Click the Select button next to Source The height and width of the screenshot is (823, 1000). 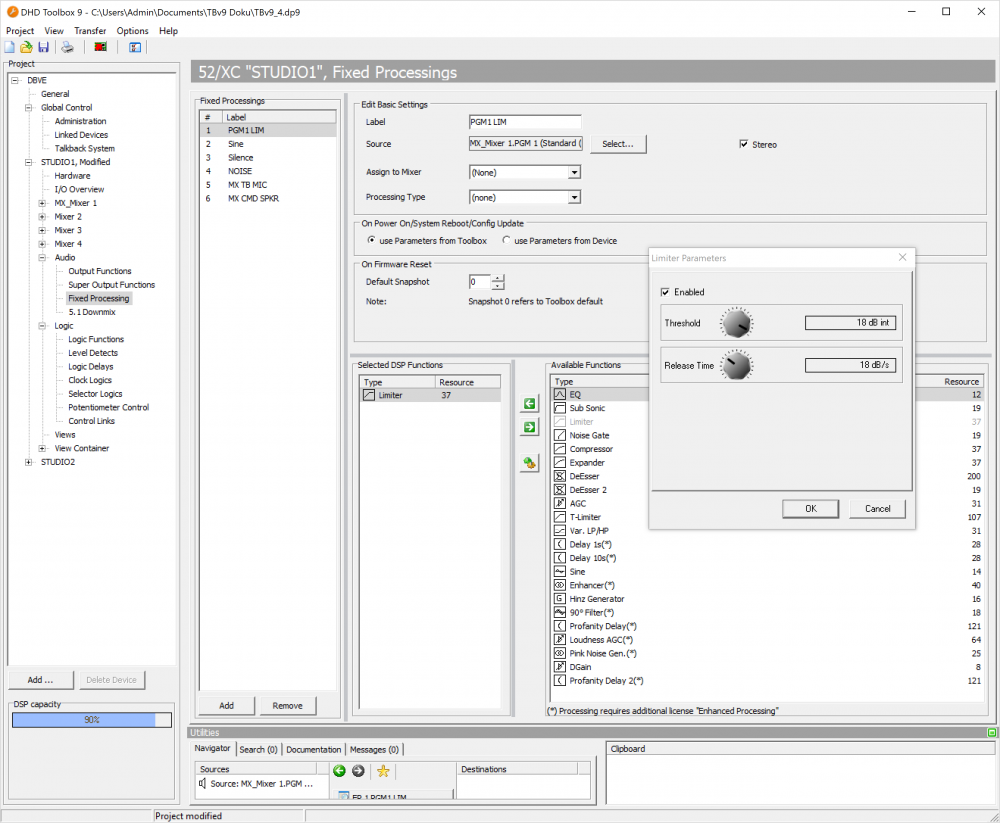pyautogui.click(x=617, y=144)
